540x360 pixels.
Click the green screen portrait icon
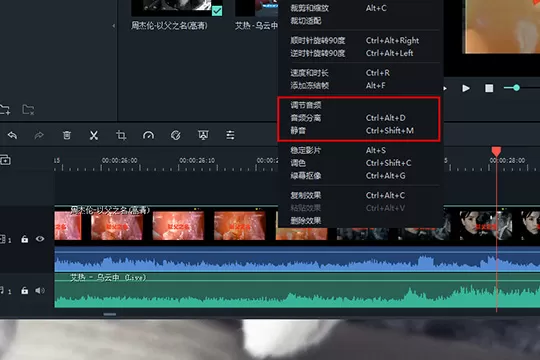pos(203,135)
